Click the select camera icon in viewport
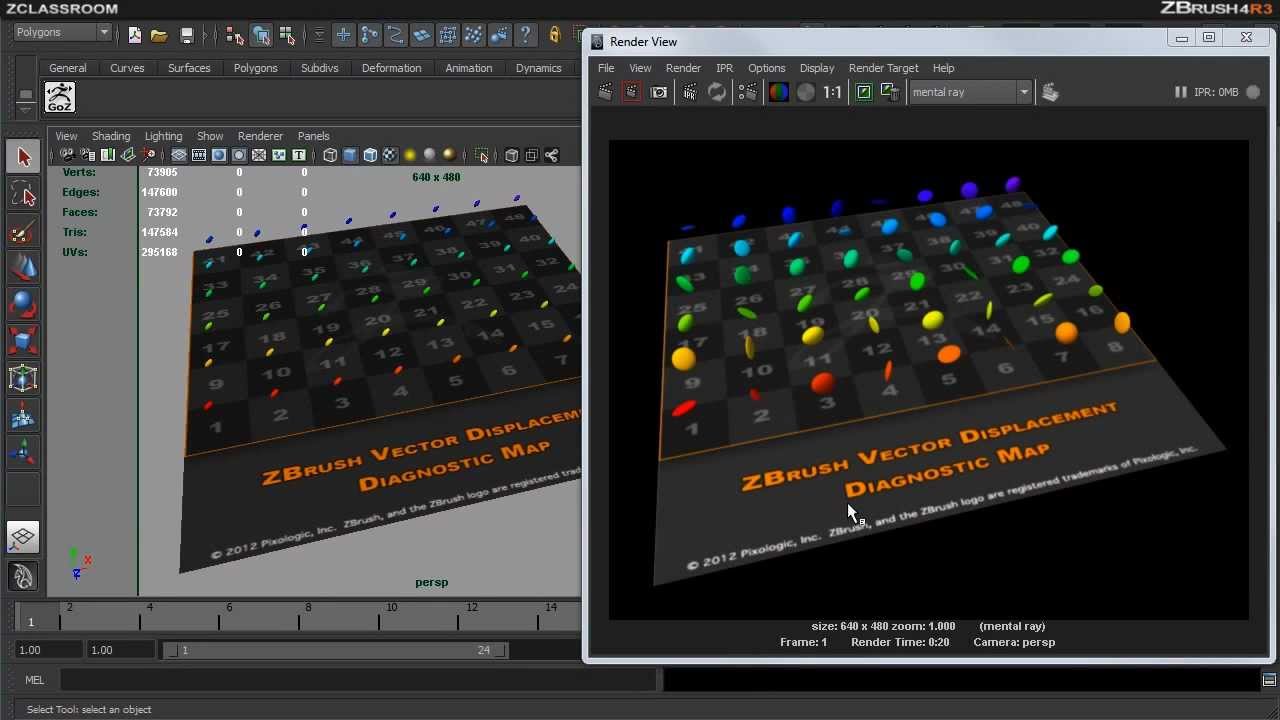The image size is (1280, 720). pos(67,155)
